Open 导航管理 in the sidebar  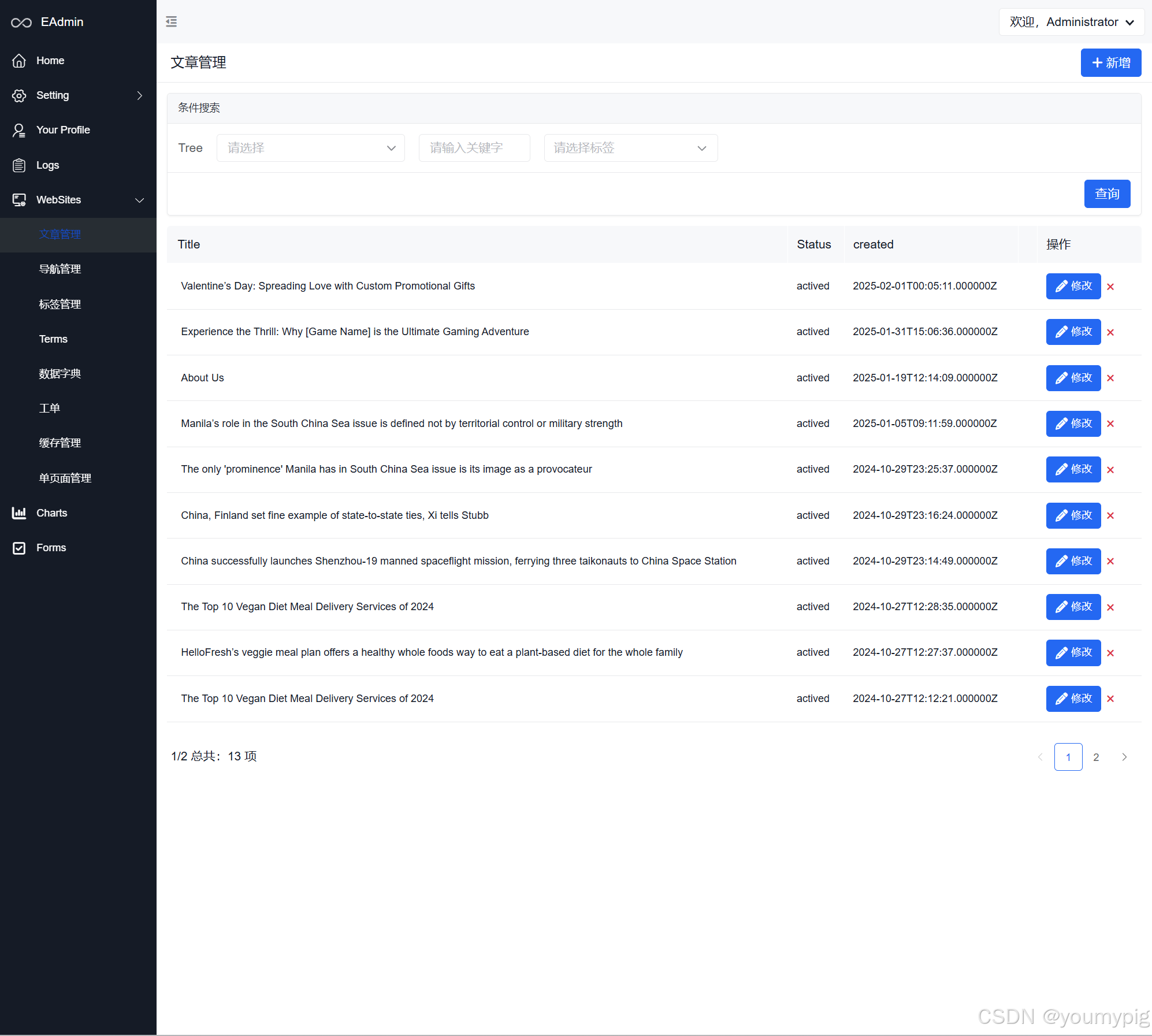(x=60, y=269)
